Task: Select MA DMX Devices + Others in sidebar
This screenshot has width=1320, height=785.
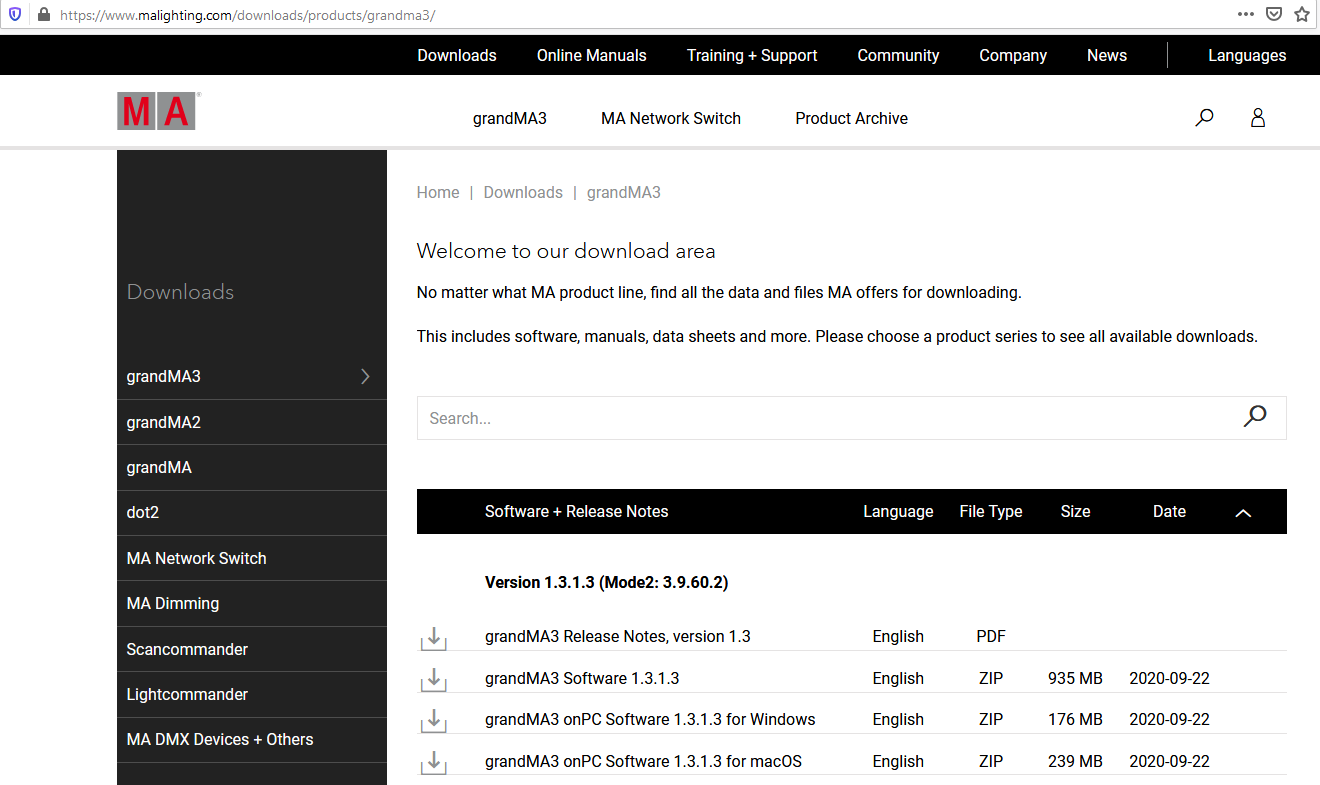Action: pyautogui.click(x=252, y=739)
